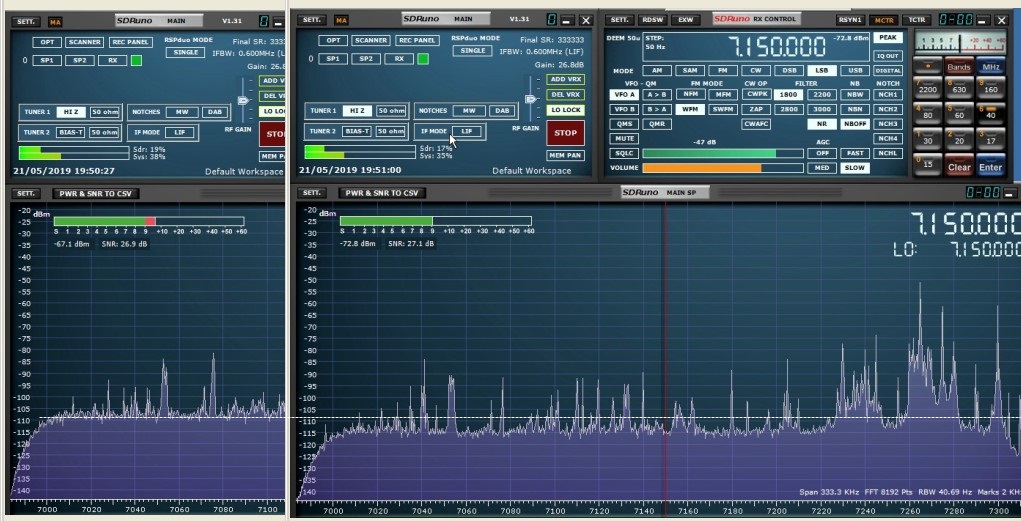Click the STEP 50 Hz readout

coord(654,42)
